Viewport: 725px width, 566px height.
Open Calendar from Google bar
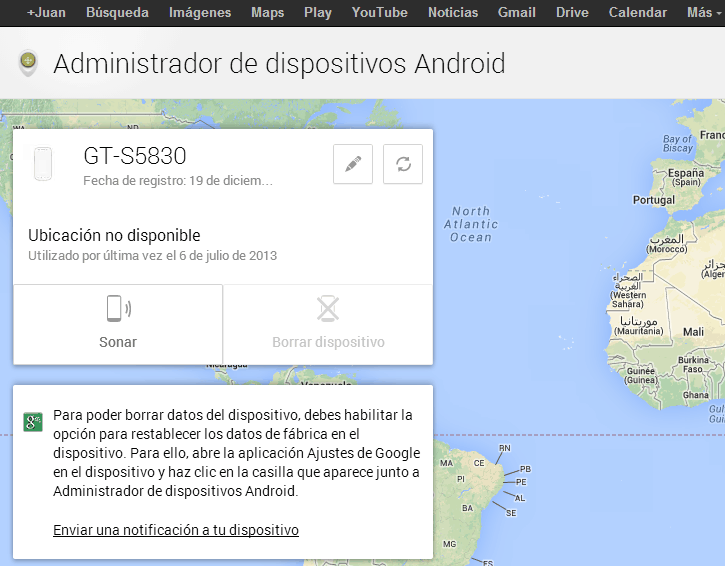tap(637, 13)
